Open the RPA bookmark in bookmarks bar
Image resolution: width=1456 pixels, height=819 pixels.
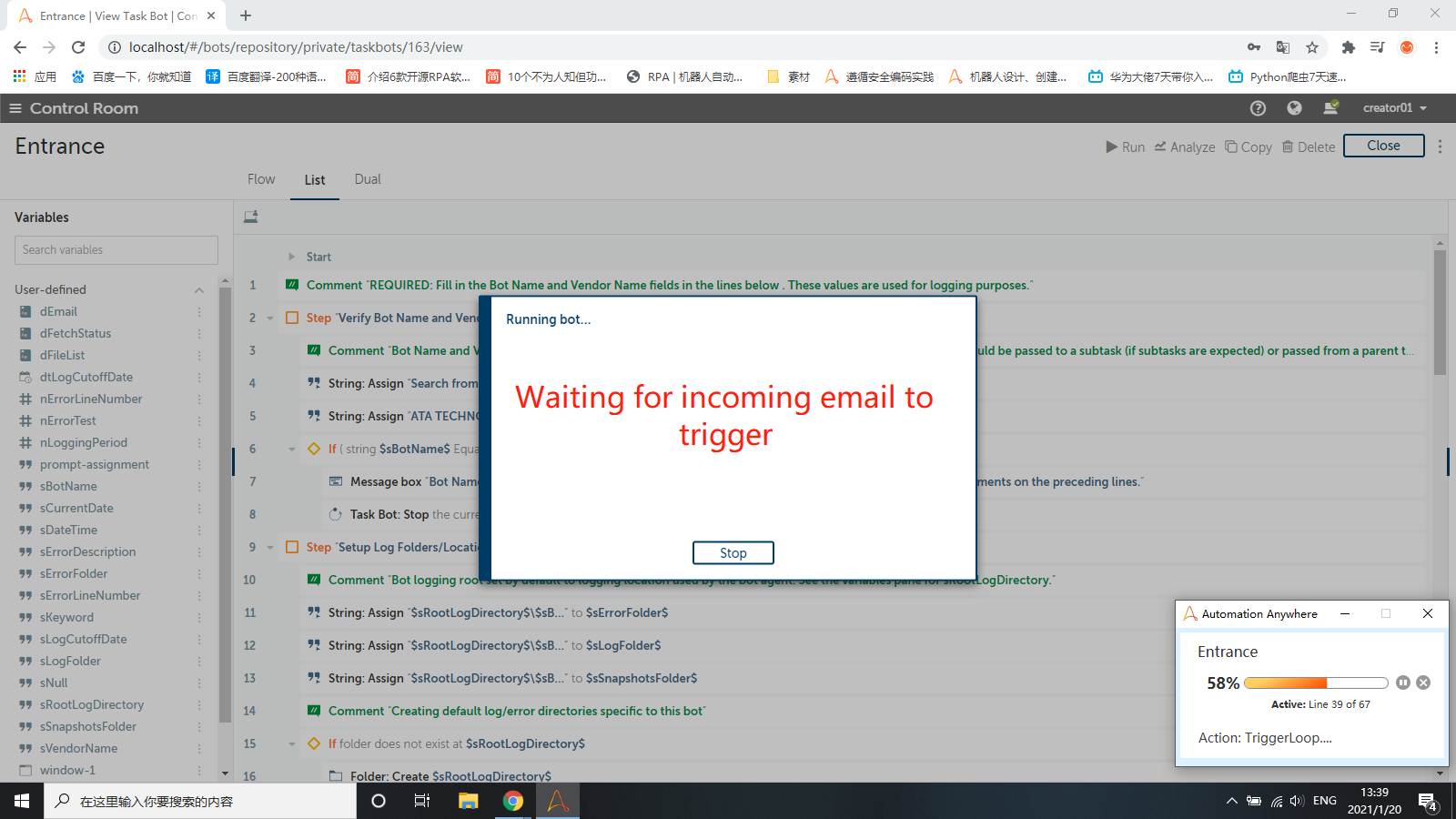684,77
